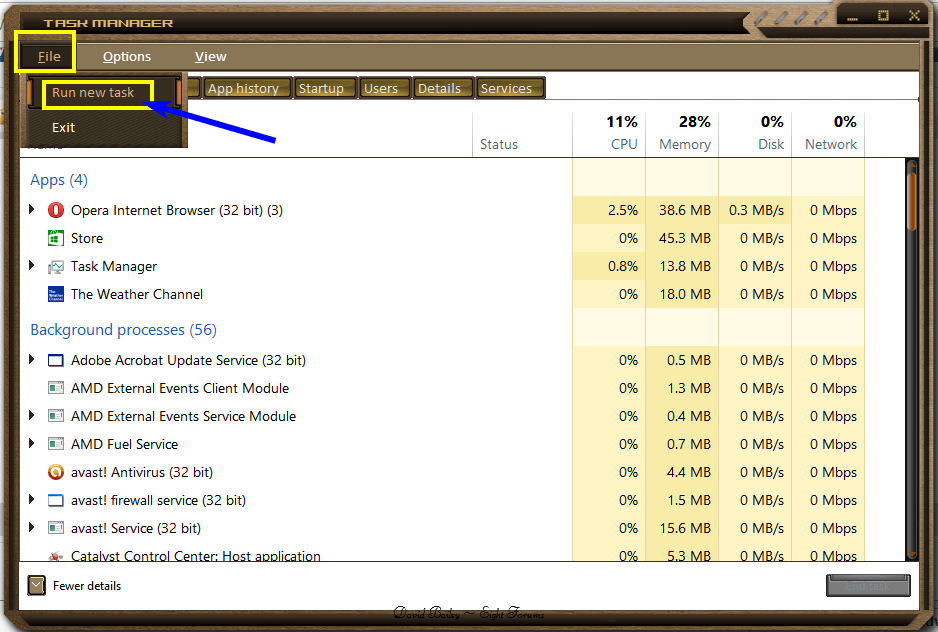Open the Options menu

pos(127,57)
